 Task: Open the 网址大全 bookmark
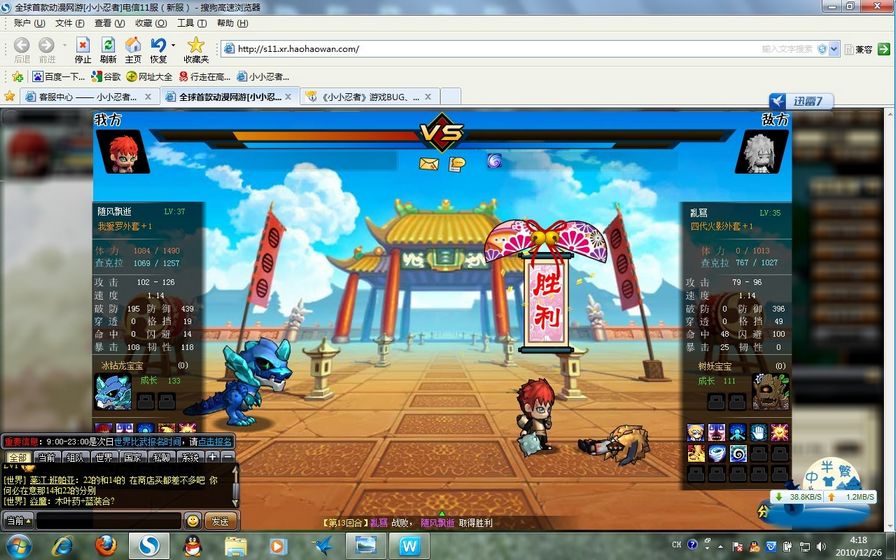coord(149,77)
